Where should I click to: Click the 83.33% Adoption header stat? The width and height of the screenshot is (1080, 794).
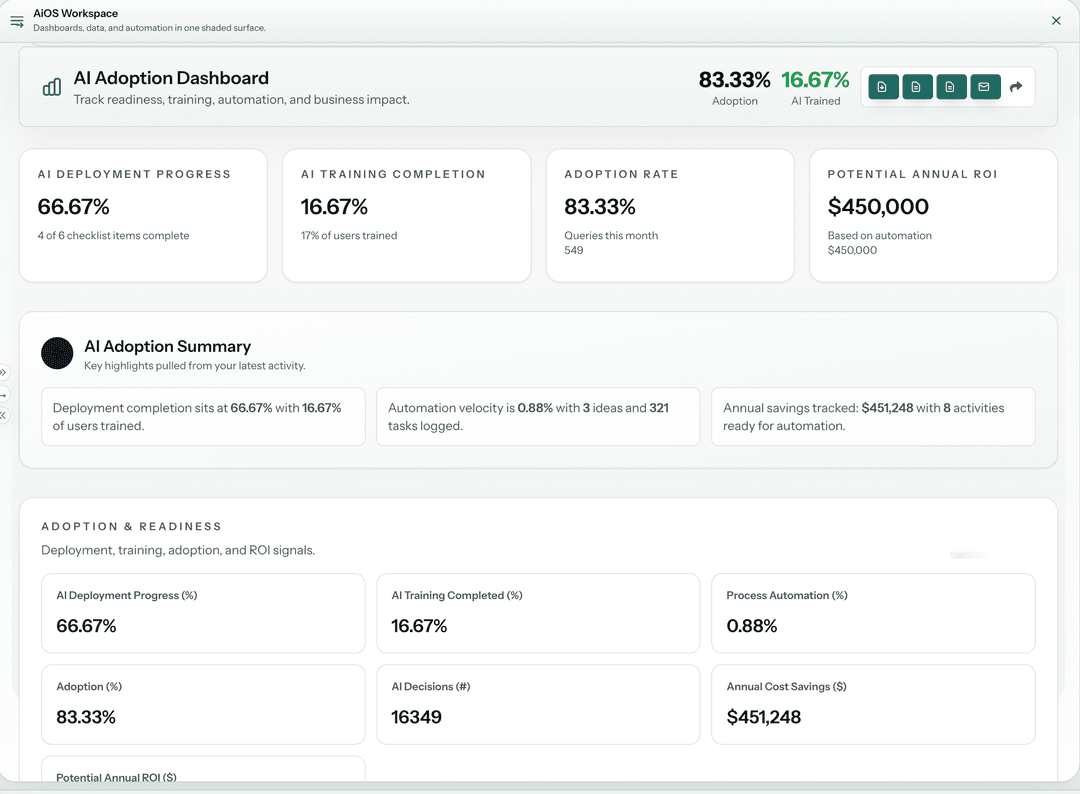734,88
